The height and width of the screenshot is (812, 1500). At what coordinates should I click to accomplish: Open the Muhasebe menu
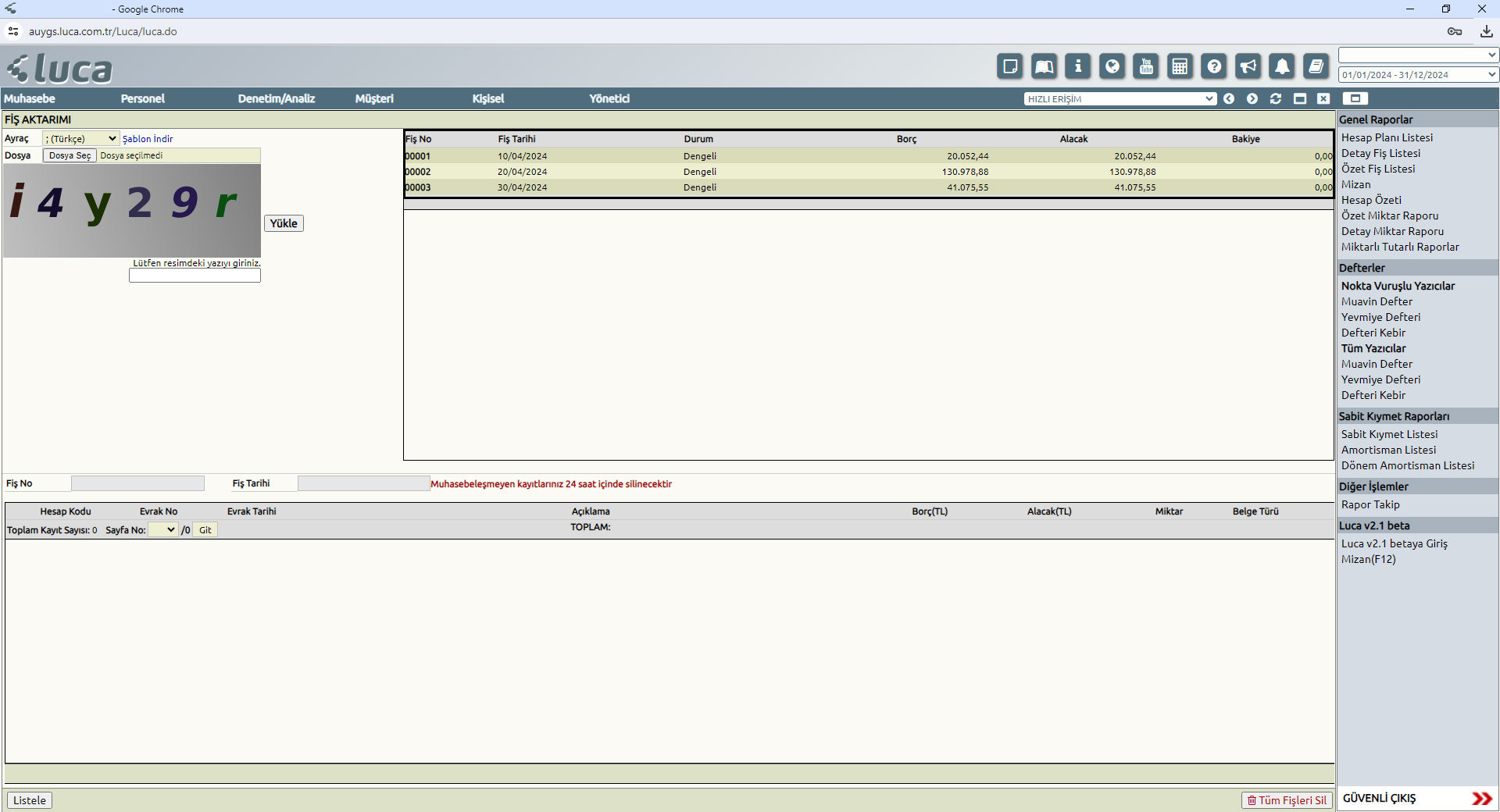[x=30, y=98]
